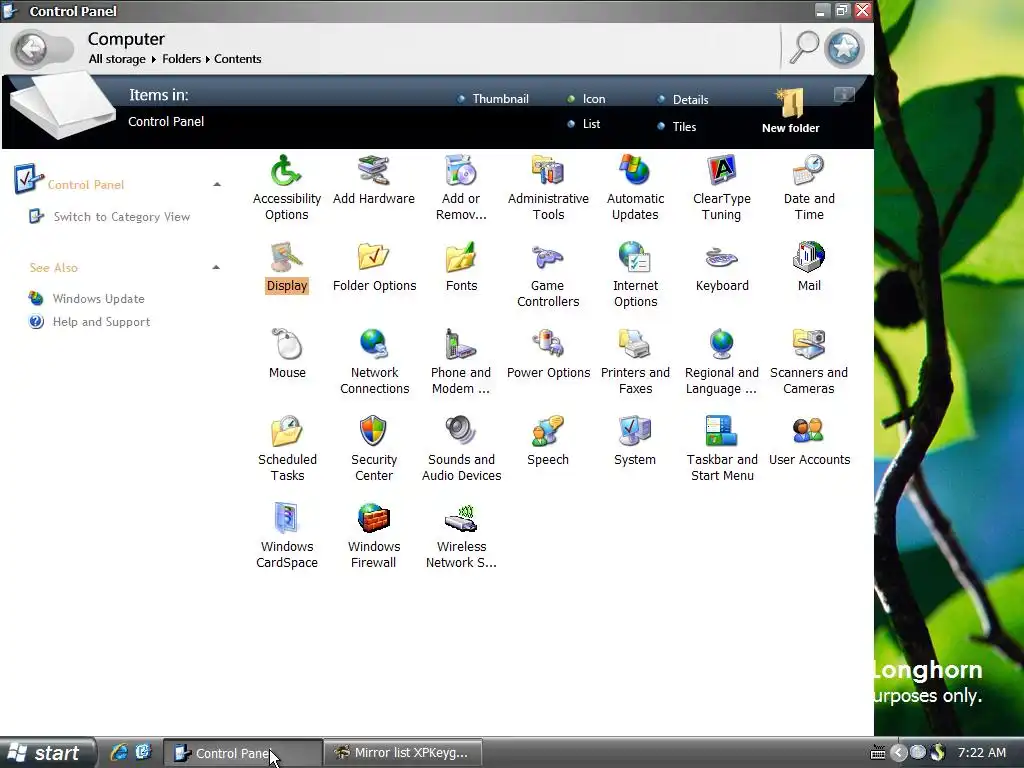1024x768 pixels.
Task: Click the All storage breadcrumb
Action: click(117, 59)
